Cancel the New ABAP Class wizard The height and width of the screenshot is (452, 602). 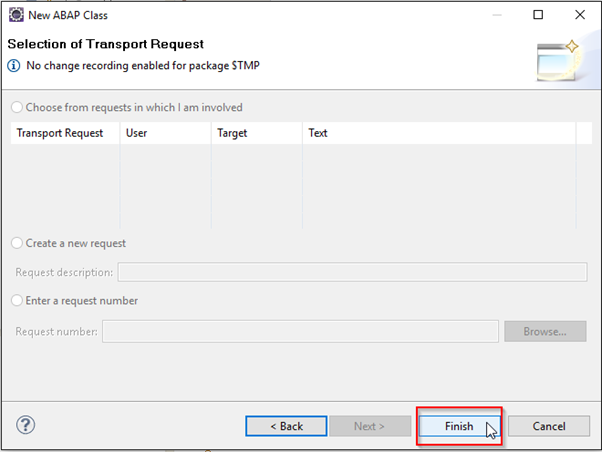[x=549, y=426]
